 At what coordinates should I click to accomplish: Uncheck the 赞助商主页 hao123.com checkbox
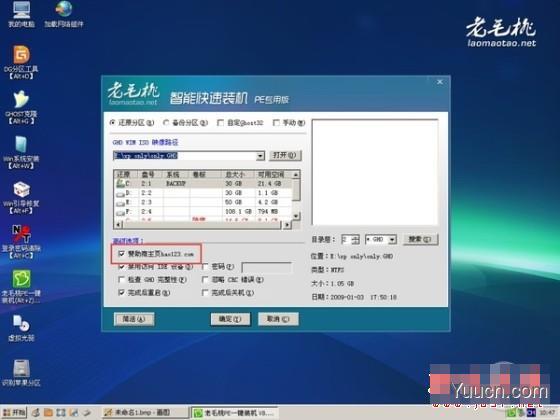121,254
